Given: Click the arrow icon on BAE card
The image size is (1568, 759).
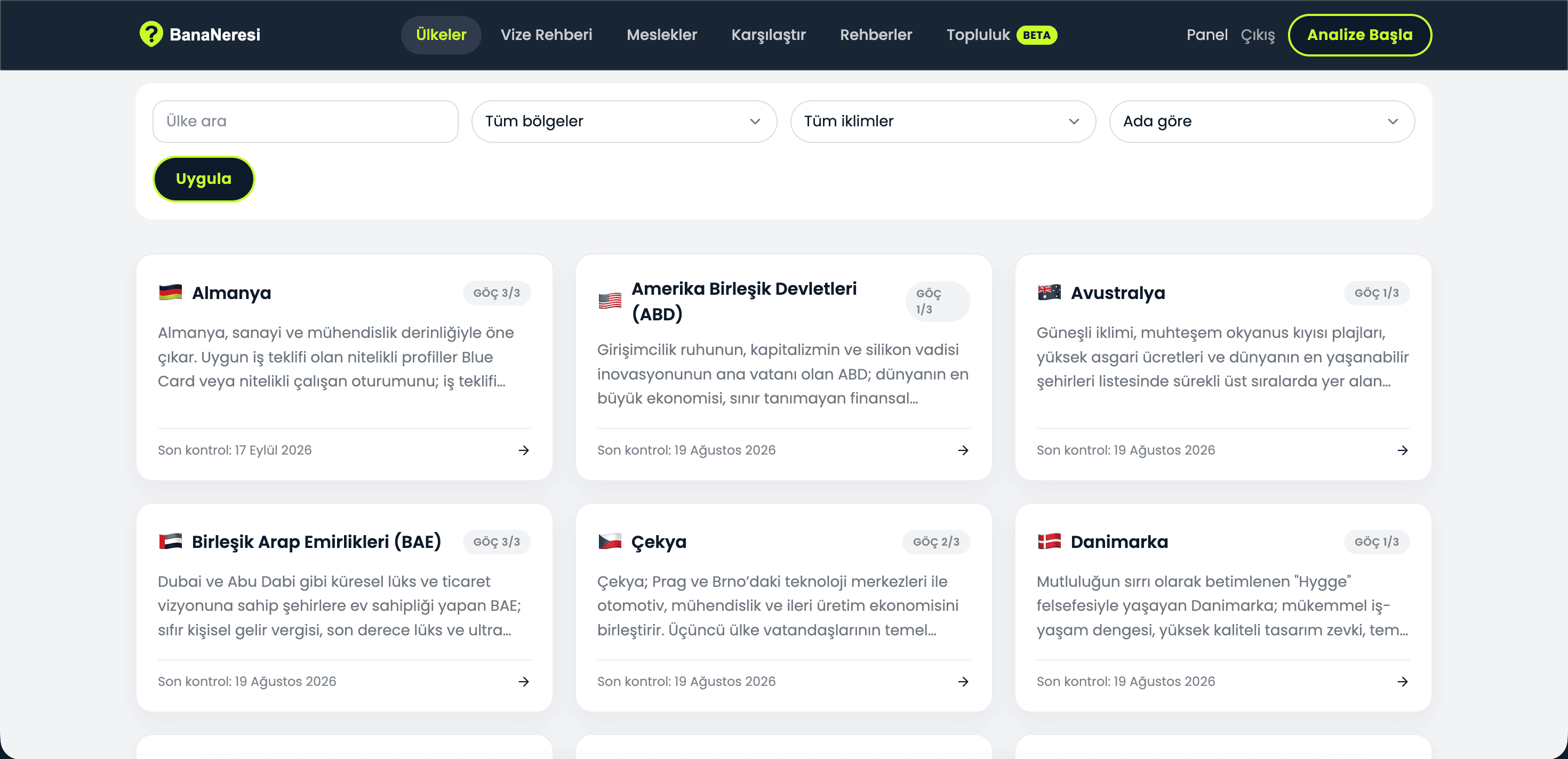Looking at the screenshot, I should click(x=524, y=681).
